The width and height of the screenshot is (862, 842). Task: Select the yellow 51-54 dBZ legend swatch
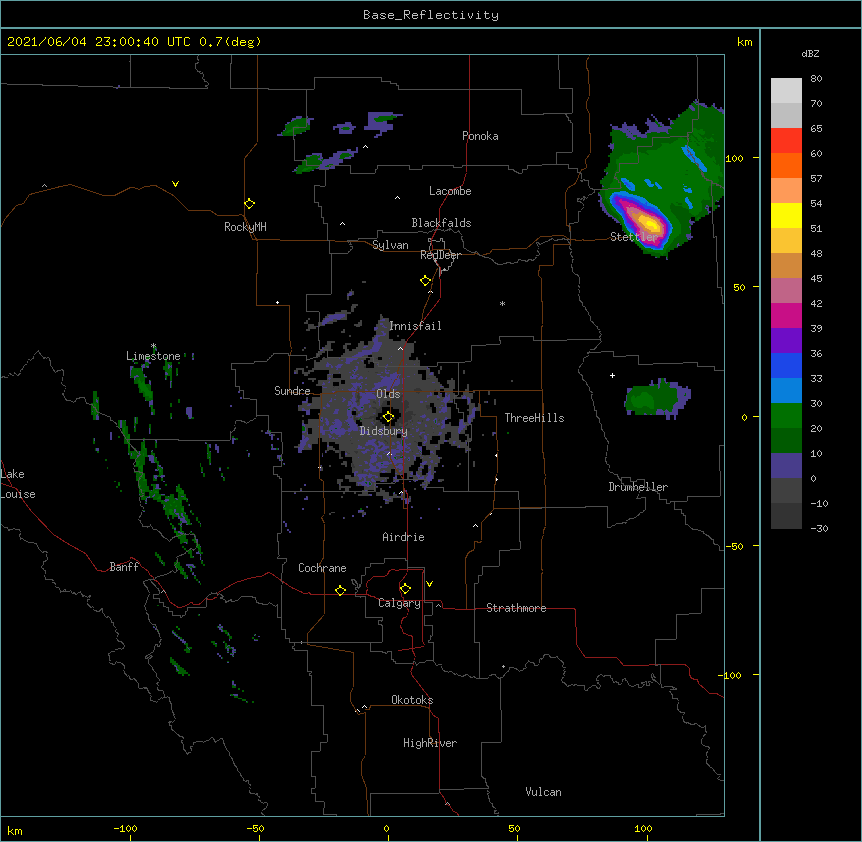pyautogui.click(x=786, y=215)
